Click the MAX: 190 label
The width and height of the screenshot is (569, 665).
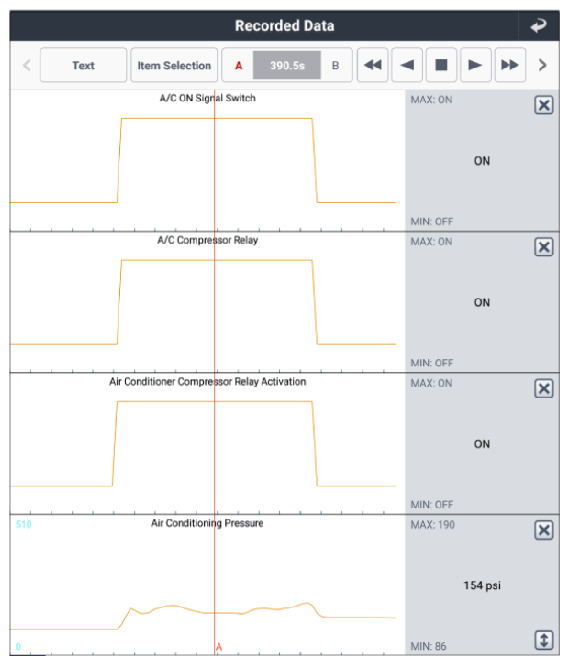tap(433, 525)
